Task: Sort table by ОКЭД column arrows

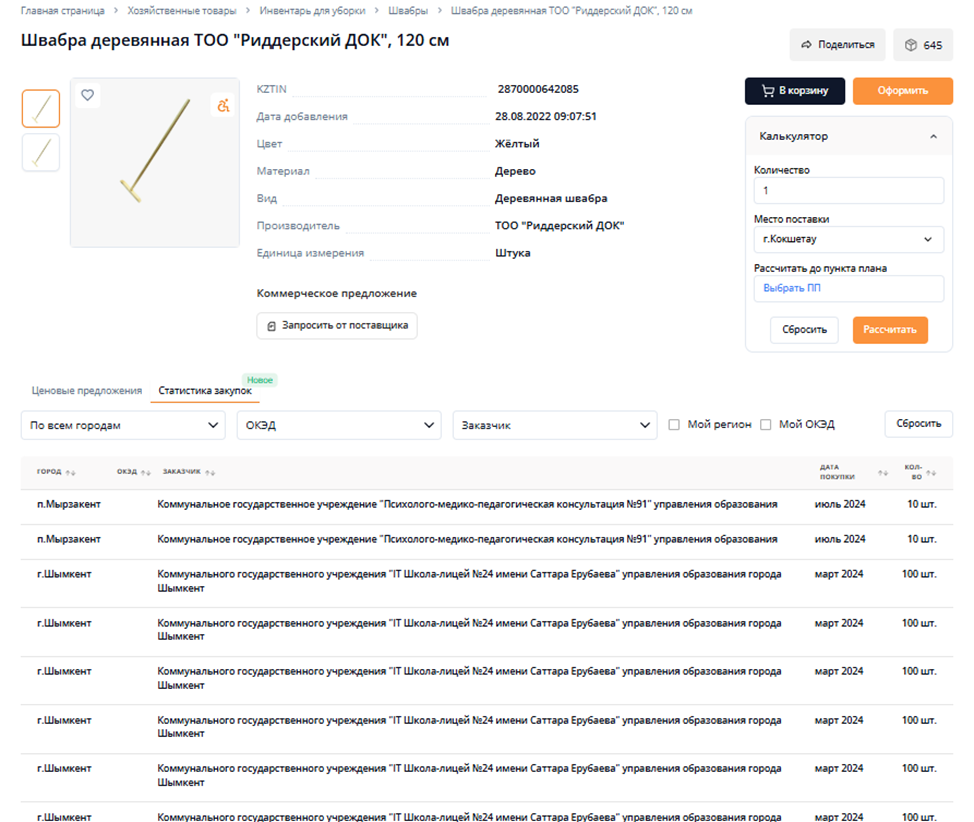Action: [x=146, y=472]
